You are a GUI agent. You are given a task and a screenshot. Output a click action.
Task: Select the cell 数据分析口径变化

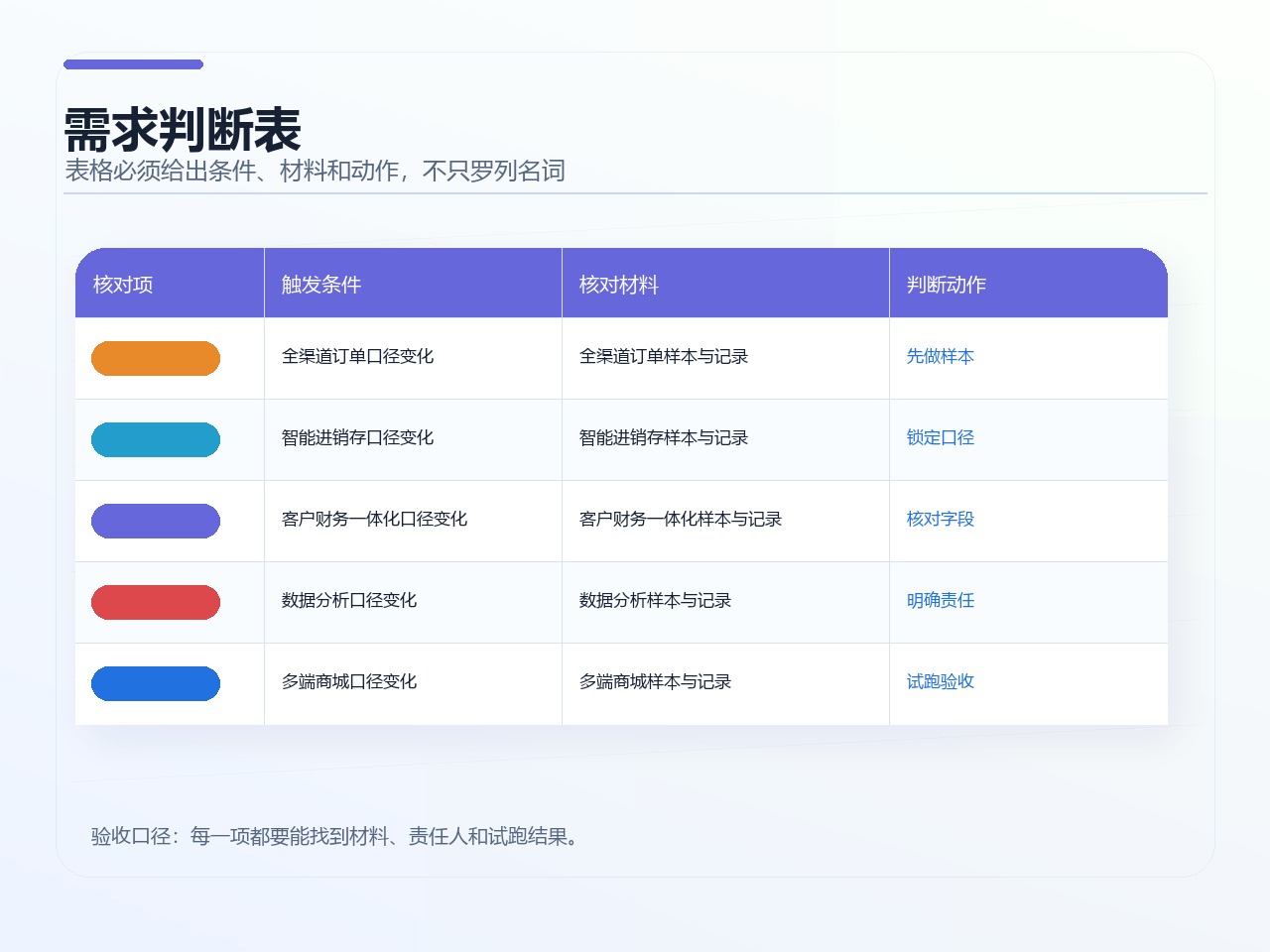pos(413,602)
